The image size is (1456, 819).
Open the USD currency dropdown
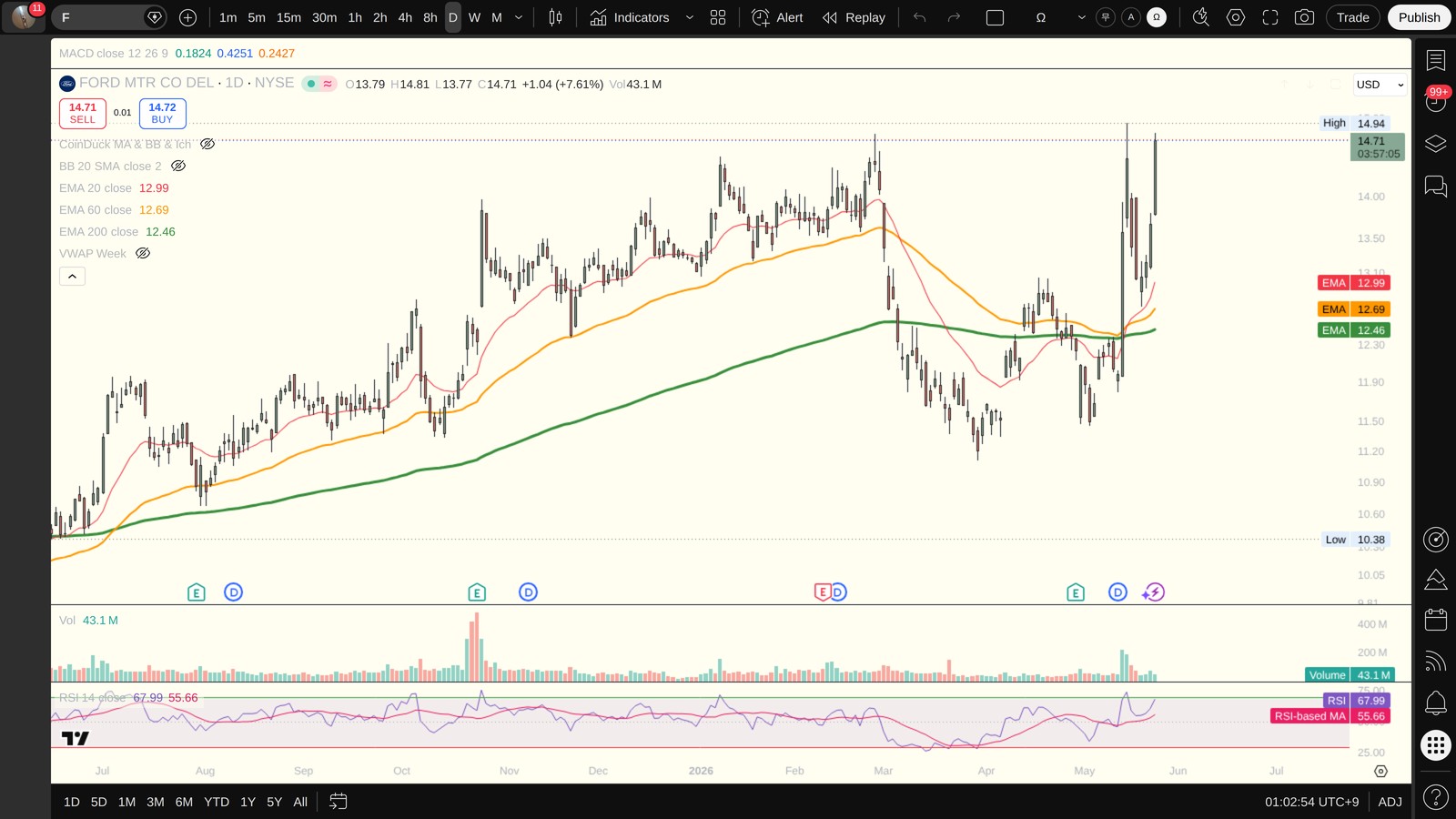[1380, 85]
